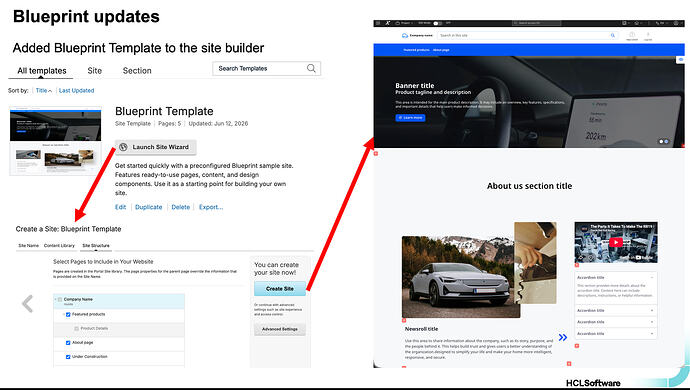Toggle the Edit Mode switch
Viewport: 690px width, 390px height.
pyautogui.click(x=437, y=23)
